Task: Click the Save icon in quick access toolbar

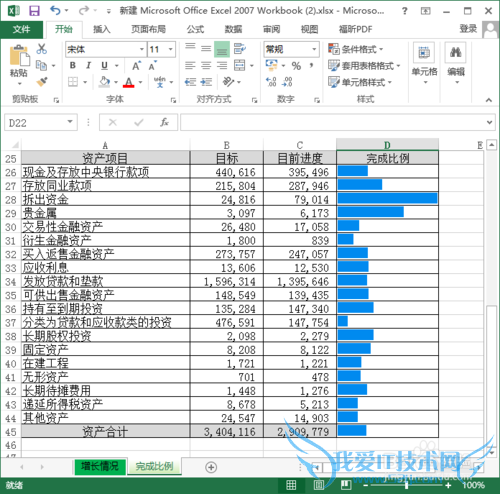Action: (x=34, y=11)
